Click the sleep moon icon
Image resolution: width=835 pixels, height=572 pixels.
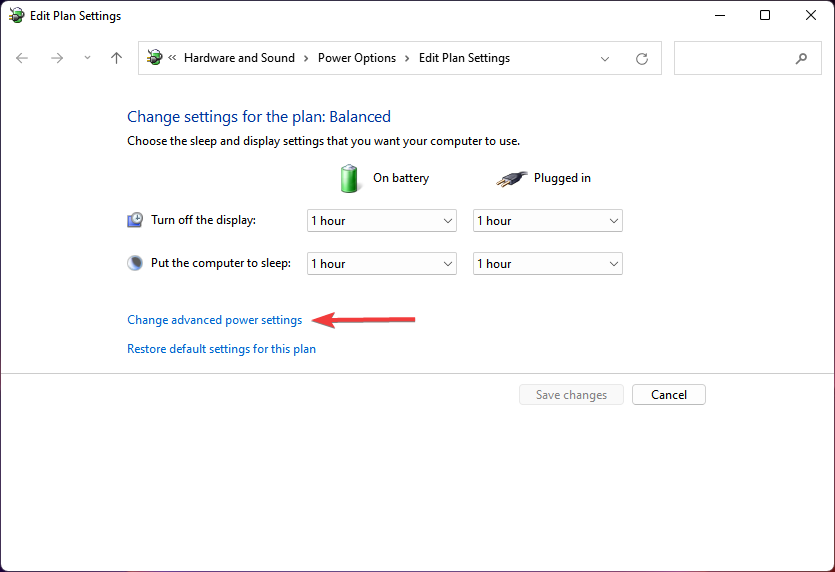(x=135, y=263)
